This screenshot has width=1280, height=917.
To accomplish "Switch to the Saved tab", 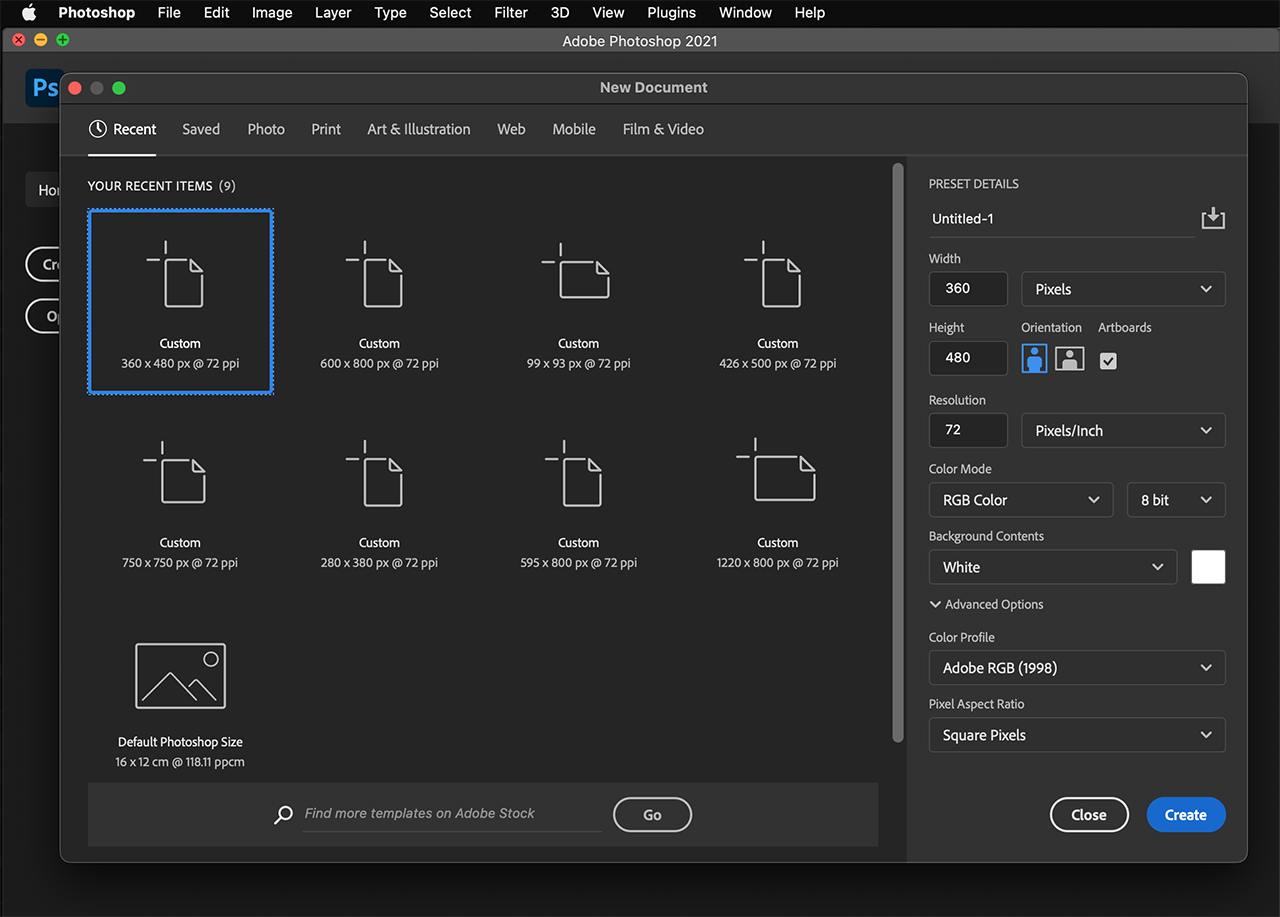I will pos(201,129).
